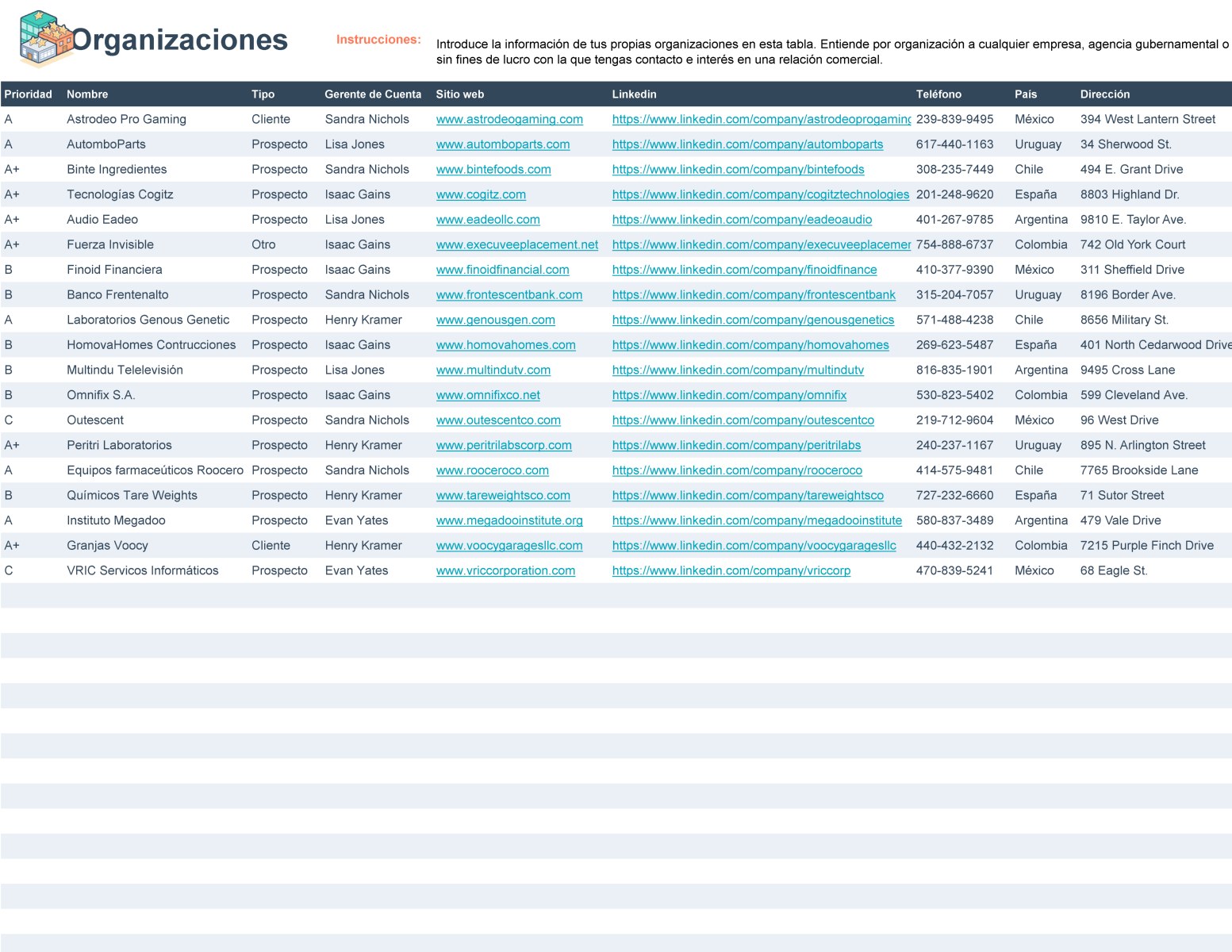The width and height of the screenshot is (1232, 952).
Task: Open www.frontescentbank.com website link
Action: coord(509,295)
